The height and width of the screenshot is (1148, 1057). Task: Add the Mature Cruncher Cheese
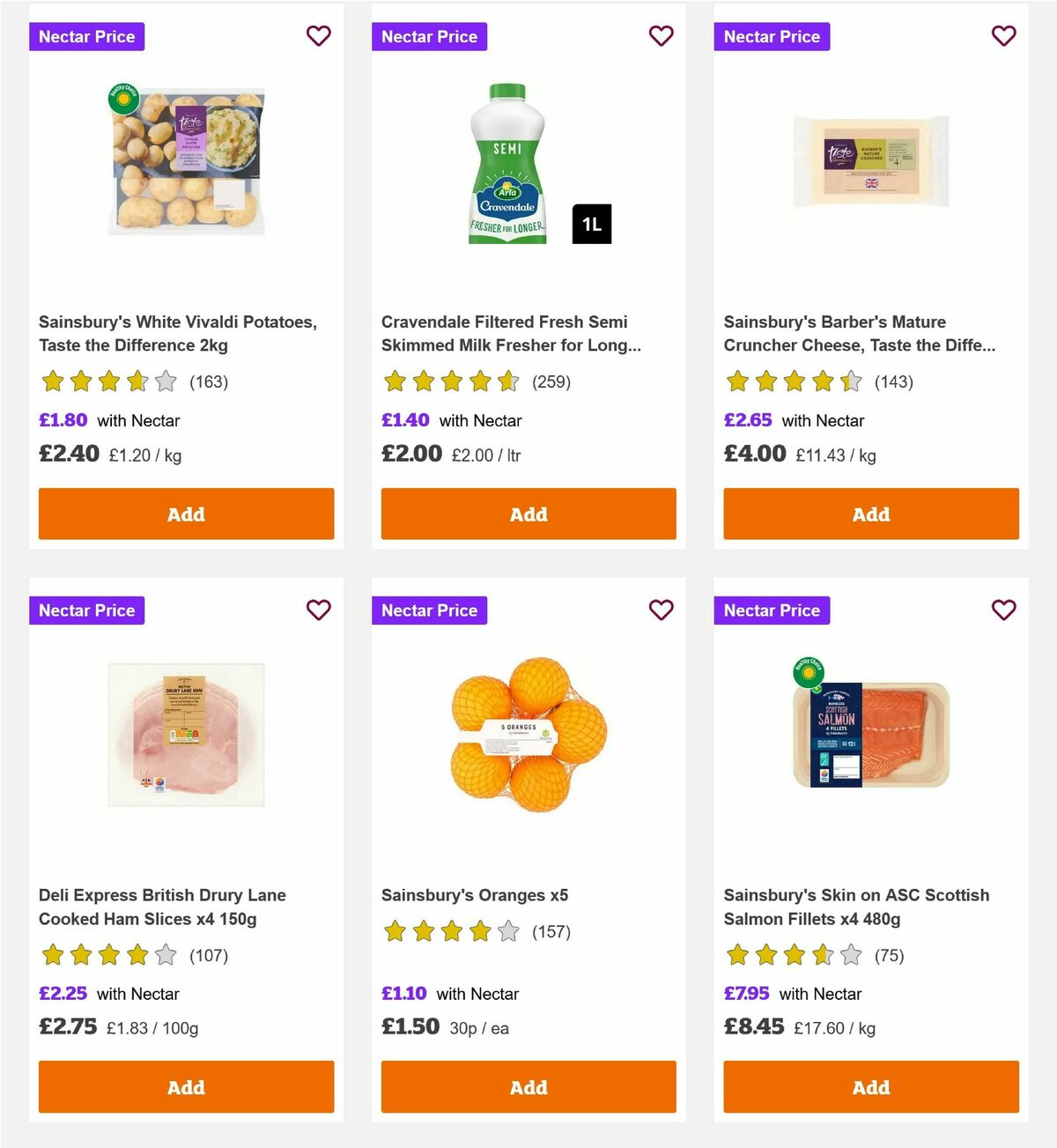point(870,514)
